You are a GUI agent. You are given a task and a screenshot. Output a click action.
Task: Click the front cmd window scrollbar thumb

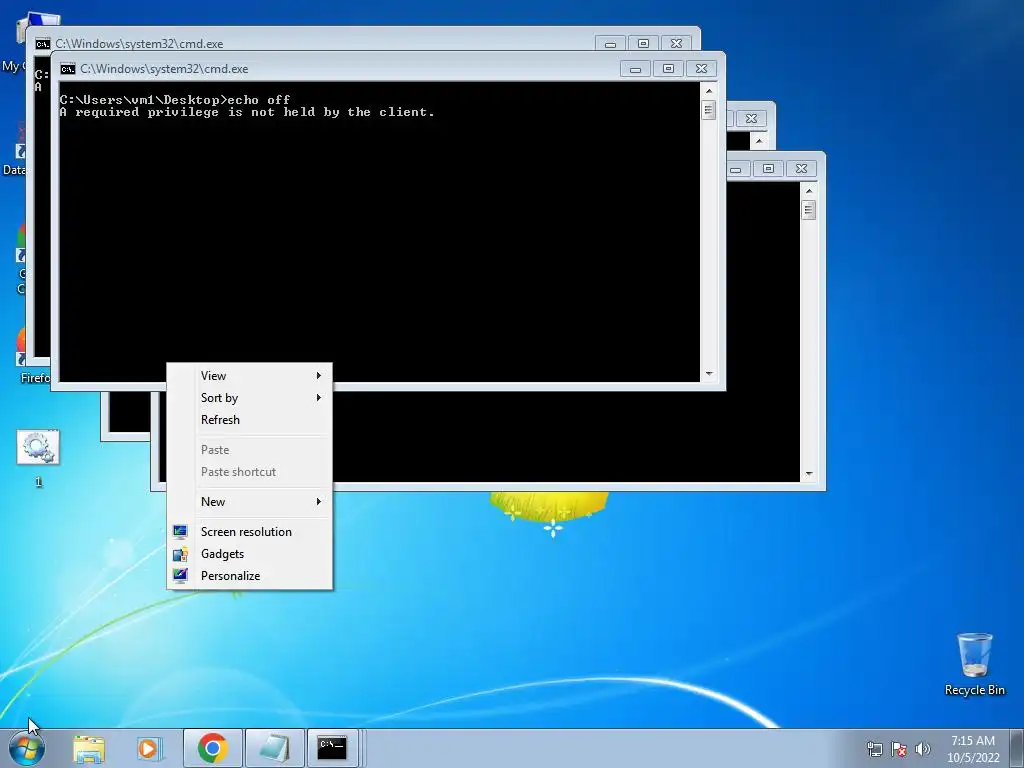[x=709, y=110]
